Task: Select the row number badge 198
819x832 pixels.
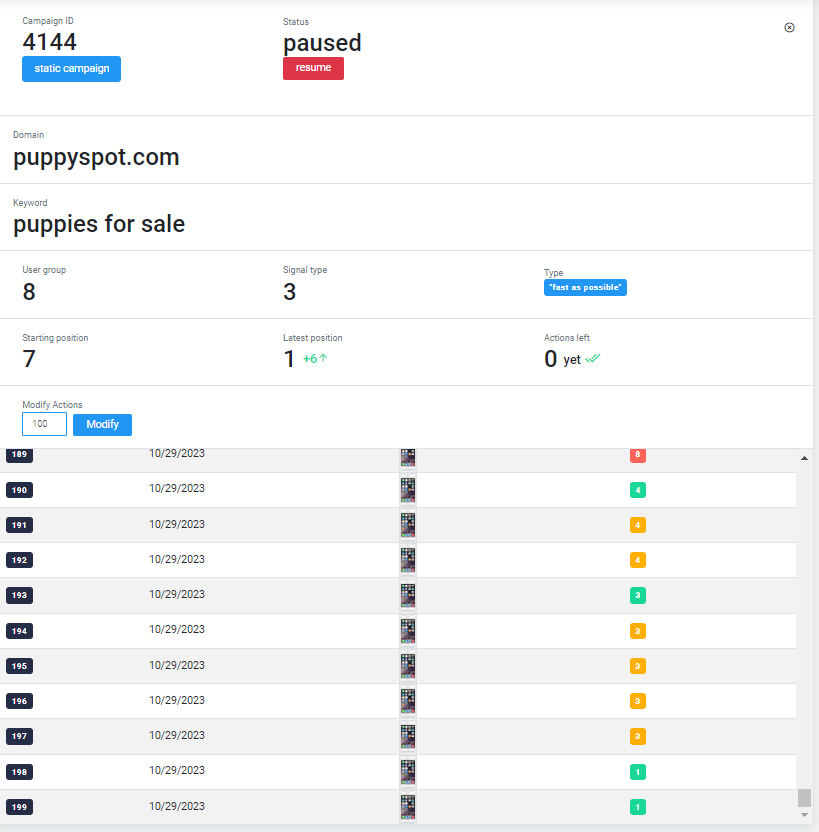Action: [20, 772]
